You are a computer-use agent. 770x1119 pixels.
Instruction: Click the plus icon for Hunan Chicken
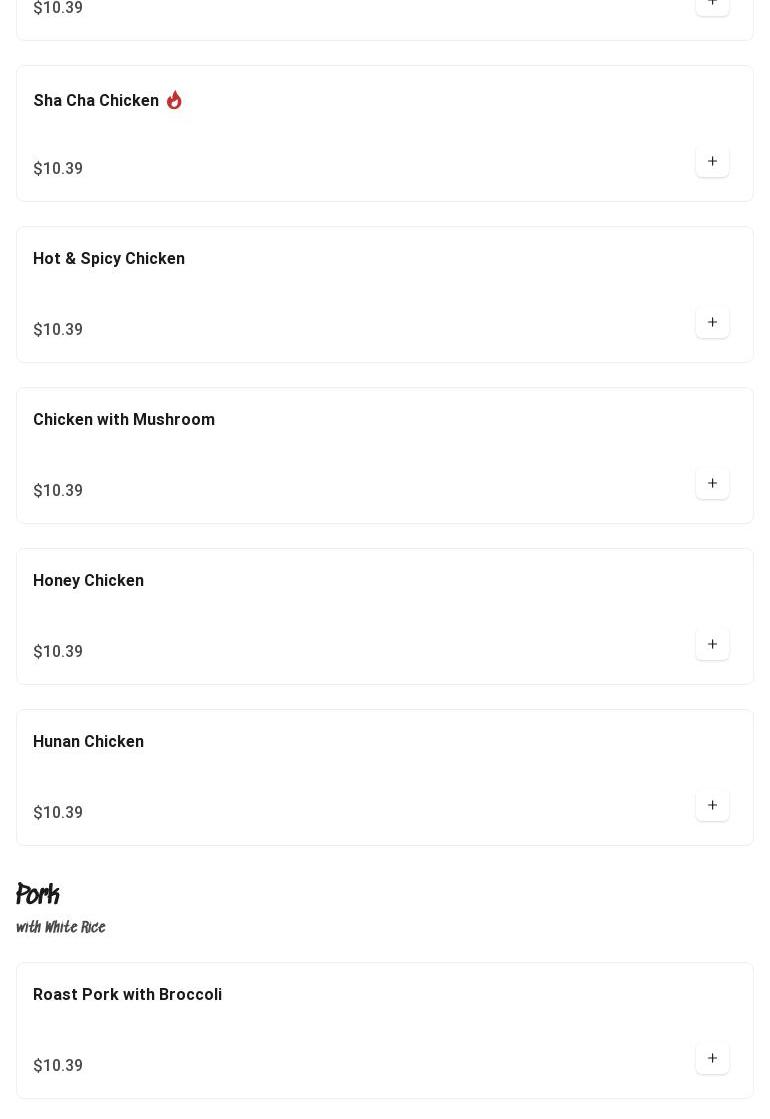point(711,805)
